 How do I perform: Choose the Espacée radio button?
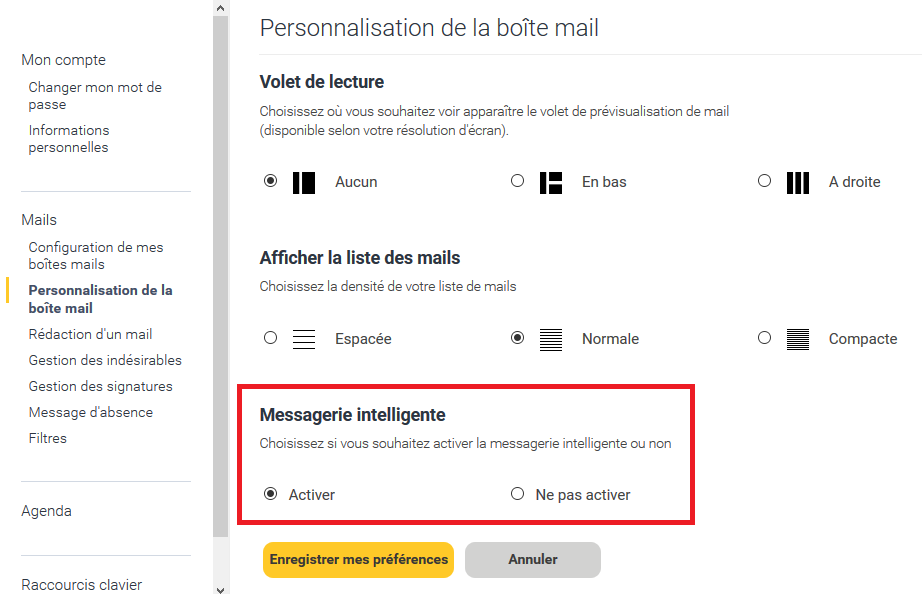click(x=270, y=338)
